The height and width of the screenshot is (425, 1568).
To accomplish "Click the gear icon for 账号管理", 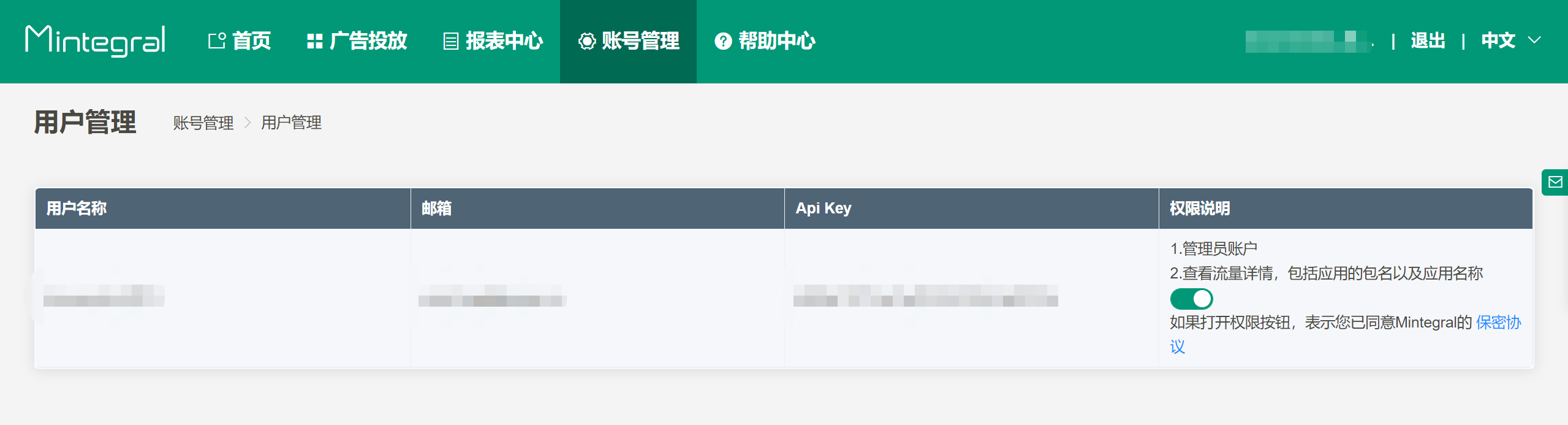I will click(588, 41).
